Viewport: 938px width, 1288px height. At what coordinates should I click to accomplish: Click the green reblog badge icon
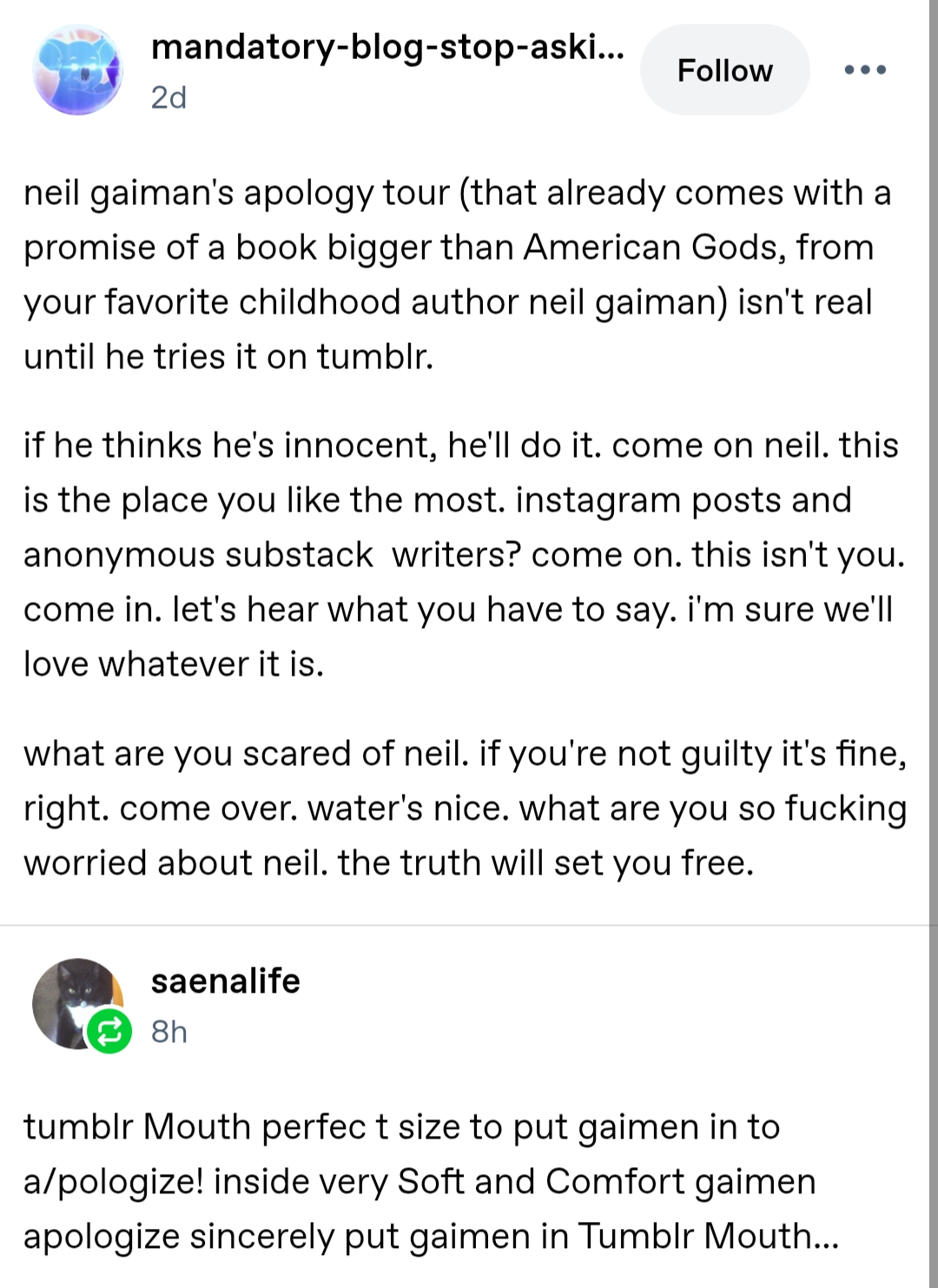pyautogui.click(x=109, y=1031)
